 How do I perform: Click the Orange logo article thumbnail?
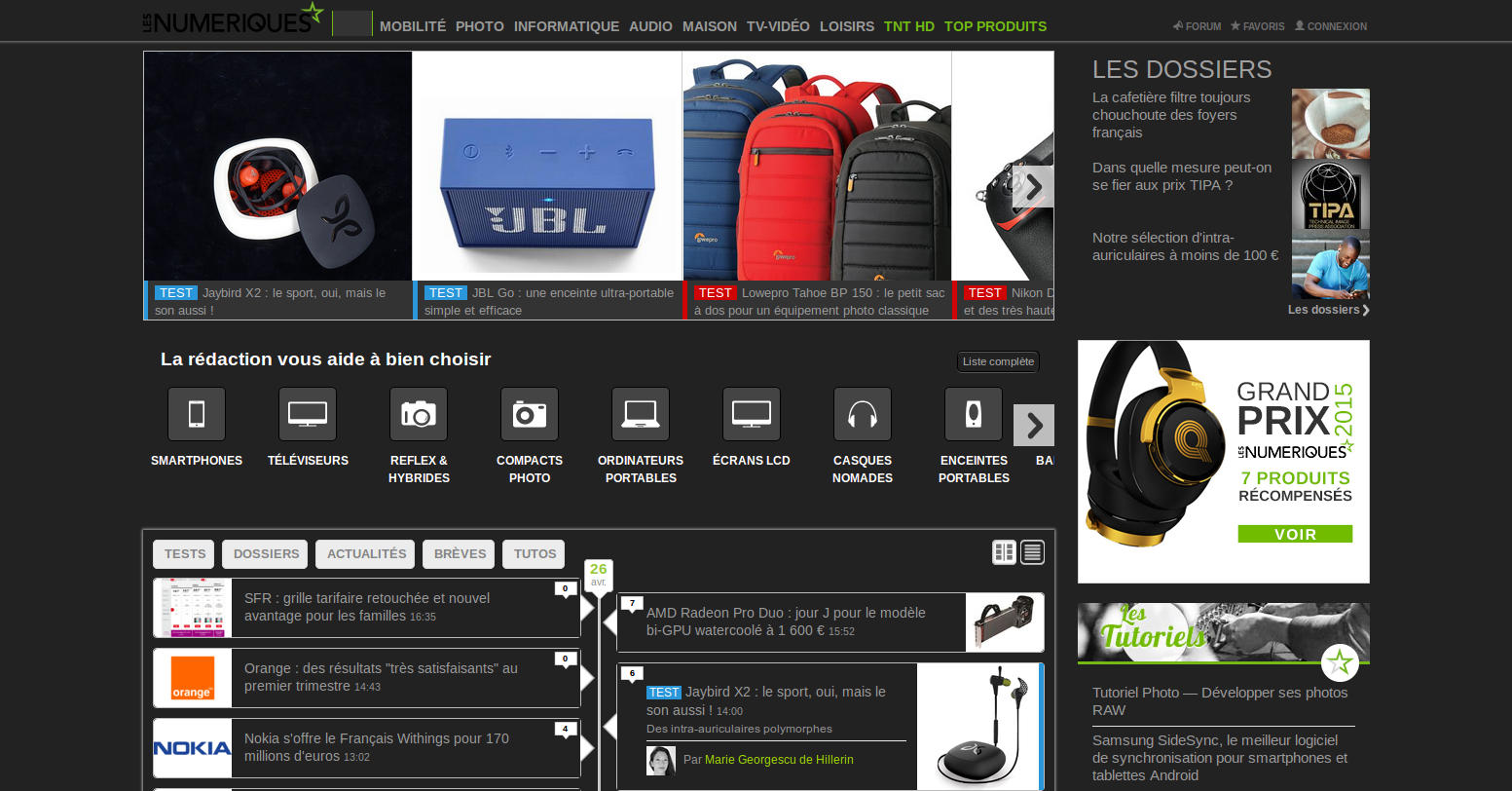[x=193, y=678]
